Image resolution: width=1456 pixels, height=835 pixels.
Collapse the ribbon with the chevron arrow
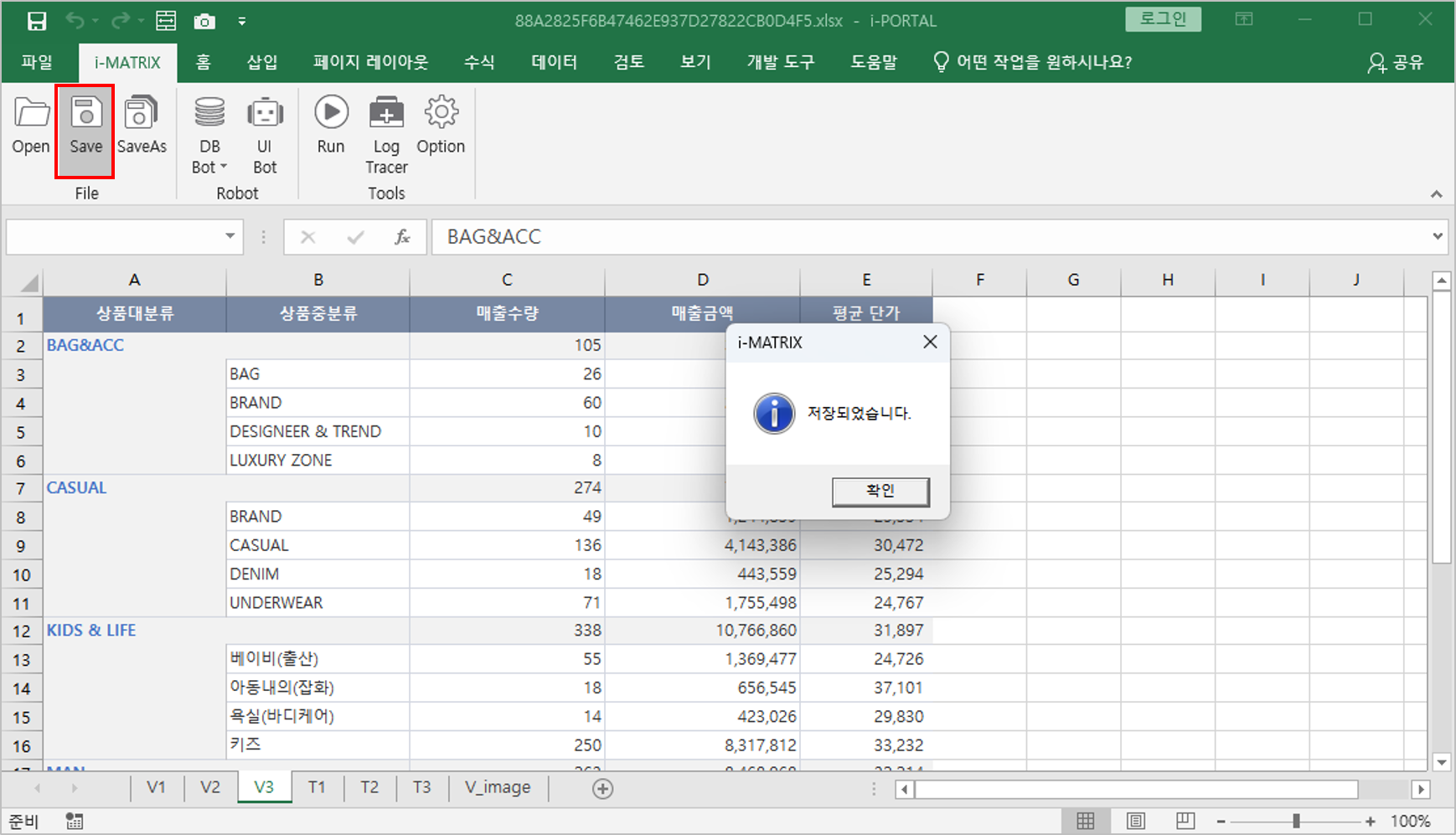tap(1436, 194)
